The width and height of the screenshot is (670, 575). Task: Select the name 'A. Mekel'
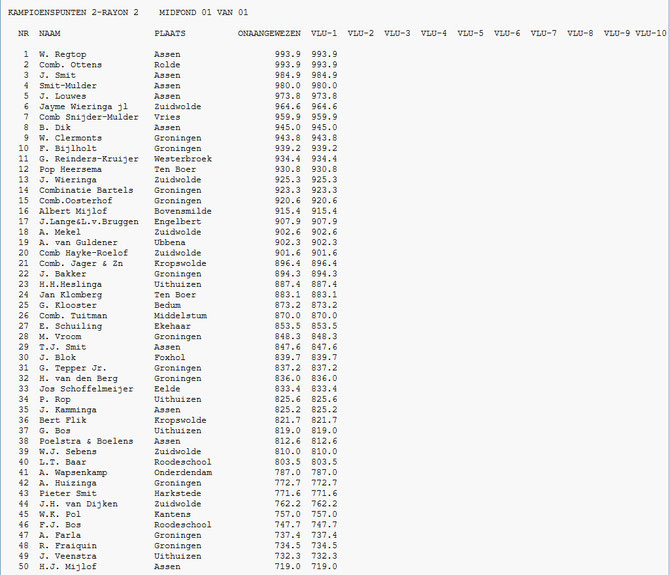(x=60, y=232)
